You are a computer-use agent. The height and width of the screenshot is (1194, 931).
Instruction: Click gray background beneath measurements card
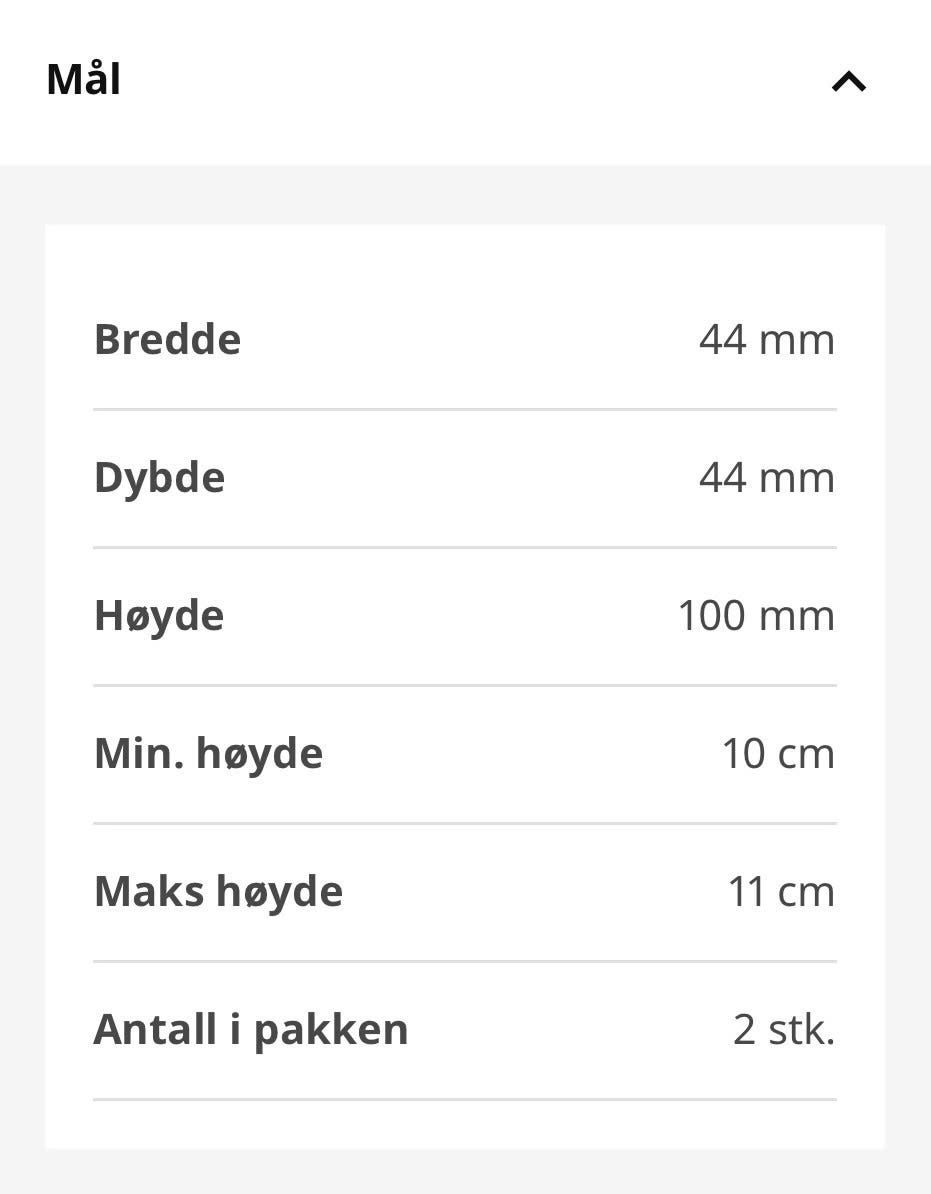click(465, 1171)
